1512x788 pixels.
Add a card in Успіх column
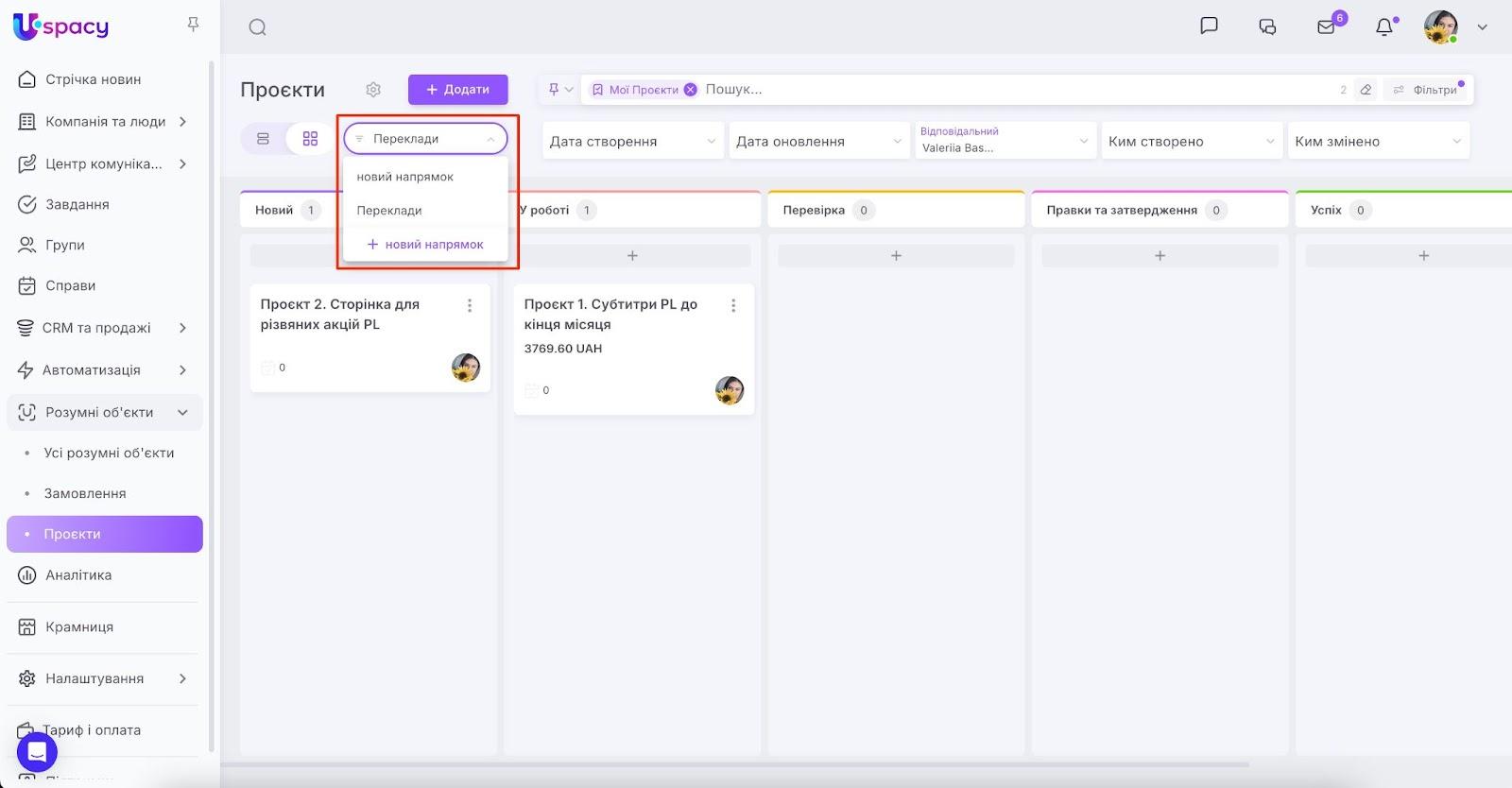pyautogui.click(x=1423, y=256)
